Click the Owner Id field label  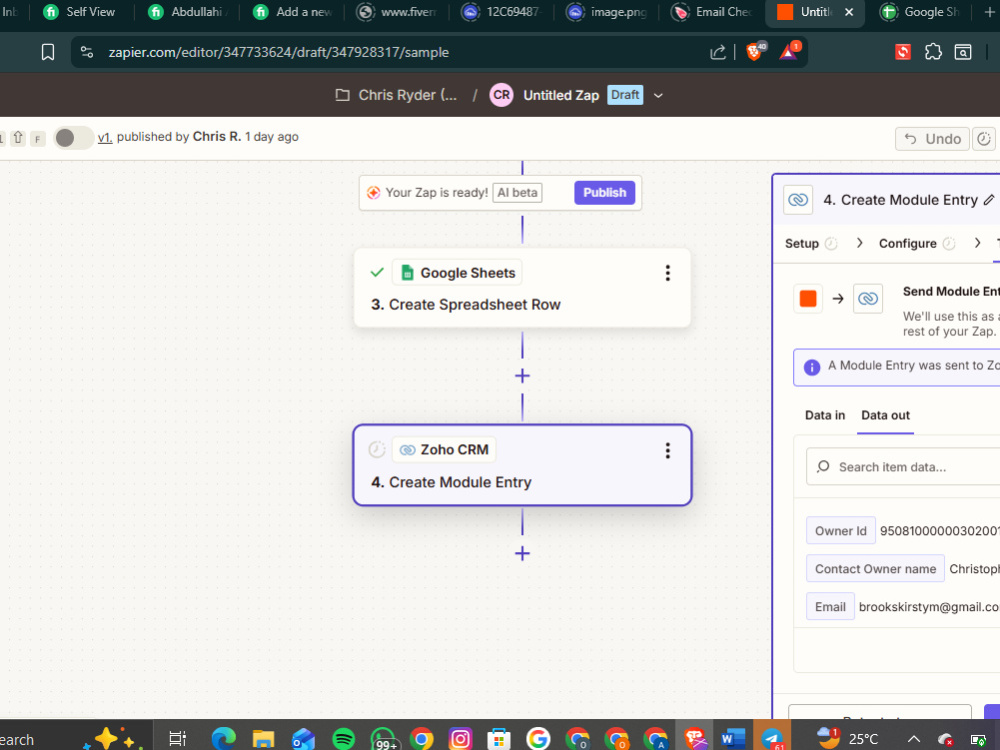(x=841, y=531)
